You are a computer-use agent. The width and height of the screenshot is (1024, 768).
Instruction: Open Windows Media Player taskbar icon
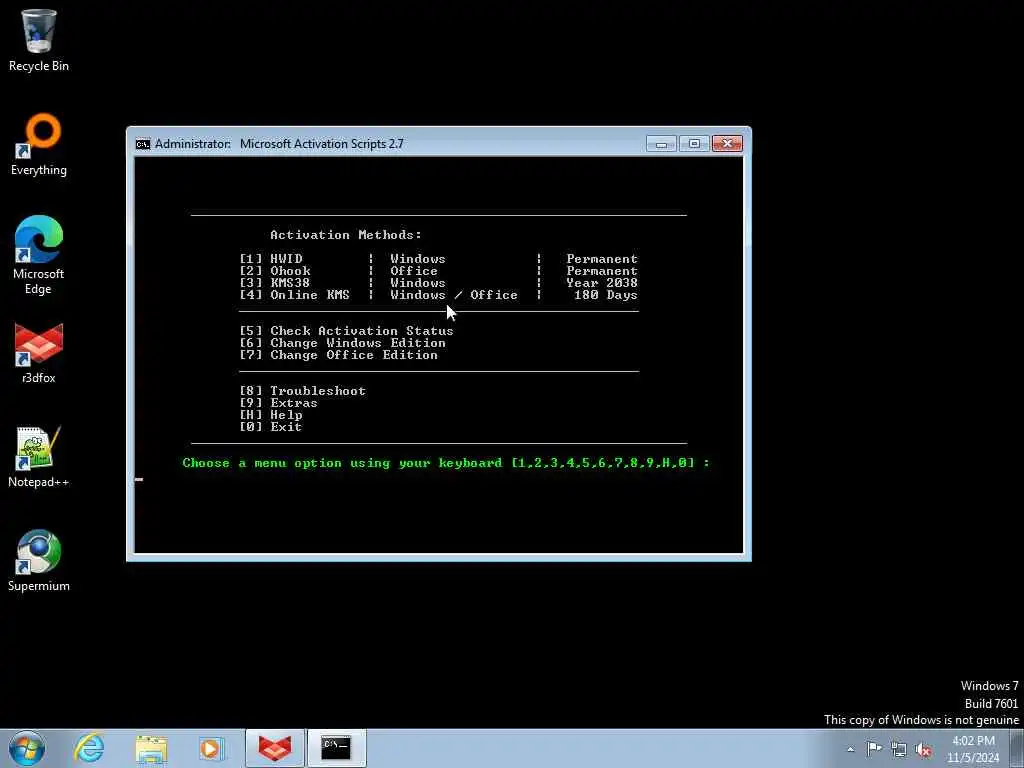click(x=211, y=748)
